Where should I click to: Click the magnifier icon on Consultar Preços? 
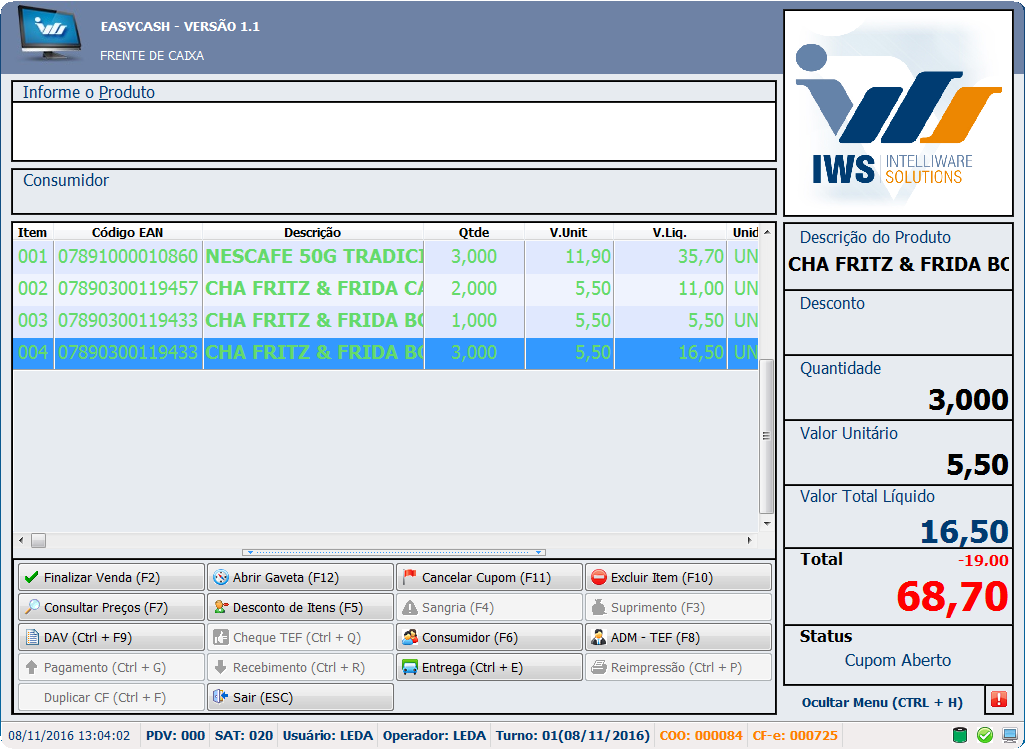(x=31, y=607)
